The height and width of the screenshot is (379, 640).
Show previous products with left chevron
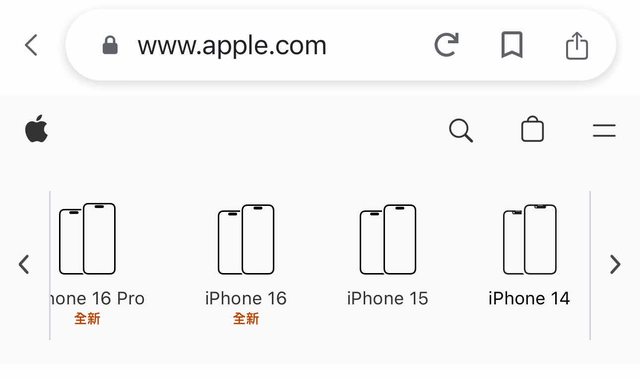coord(24,264)
